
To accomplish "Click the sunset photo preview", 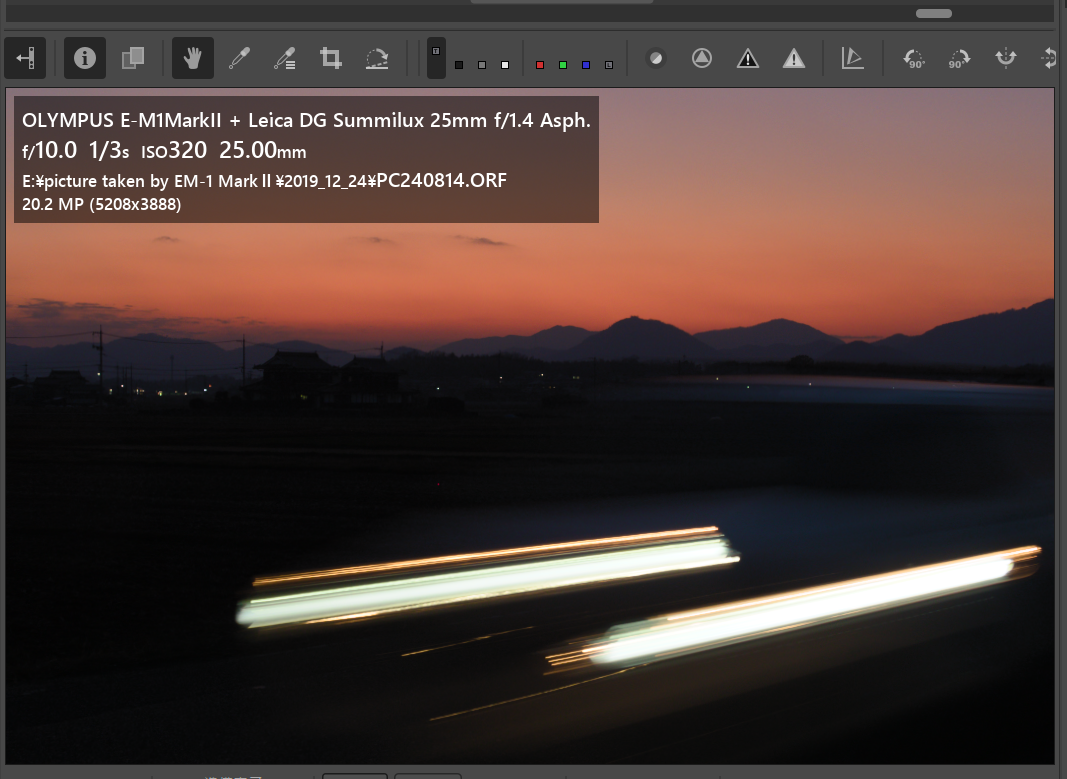I will tap(530, 426).
